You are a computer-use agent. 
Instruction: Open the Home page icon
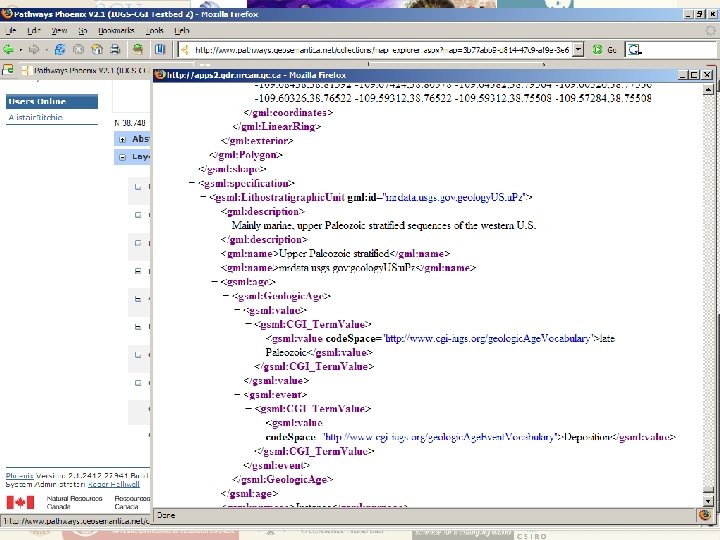(97, 49)
